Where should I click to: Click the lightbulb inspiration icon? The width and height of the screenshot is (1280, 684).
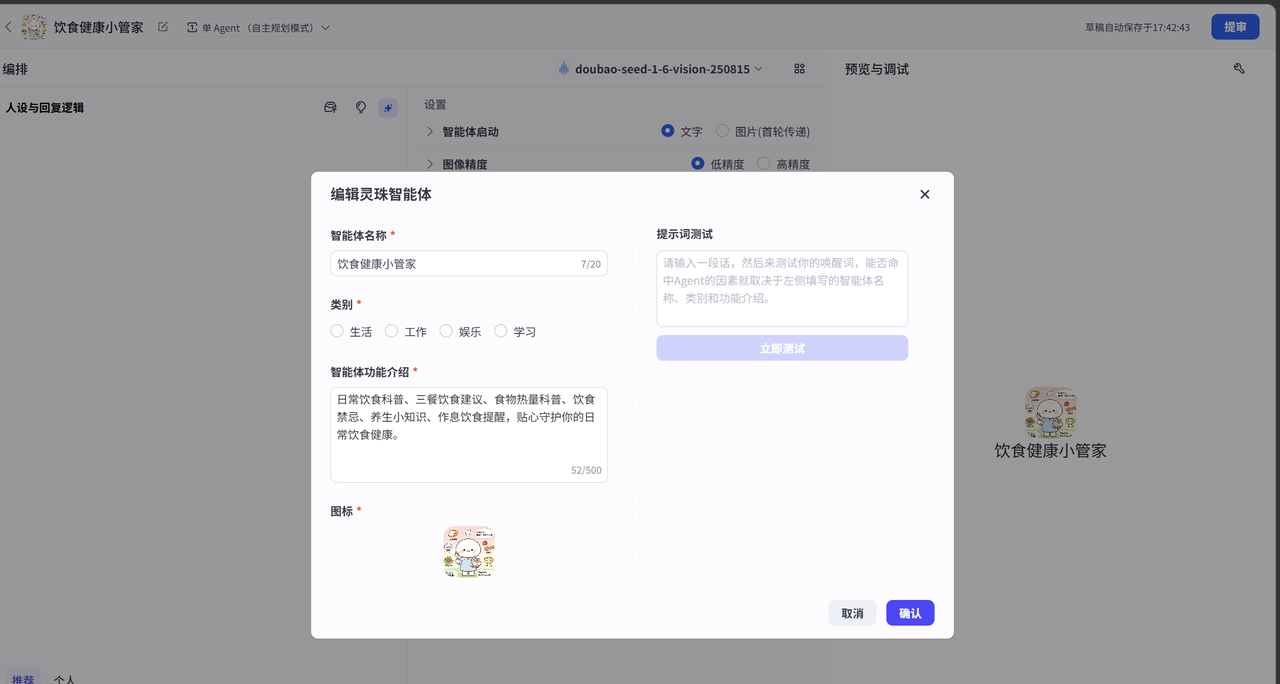(x=360, y=107)
